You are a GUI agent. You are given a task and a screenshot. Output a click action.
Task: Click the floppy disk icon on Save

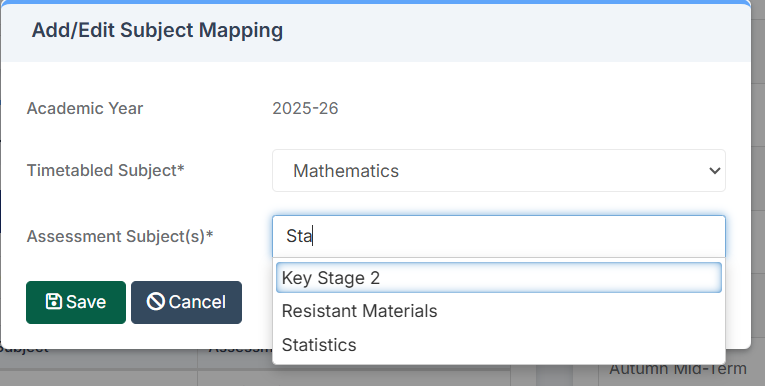pos(54,302)
